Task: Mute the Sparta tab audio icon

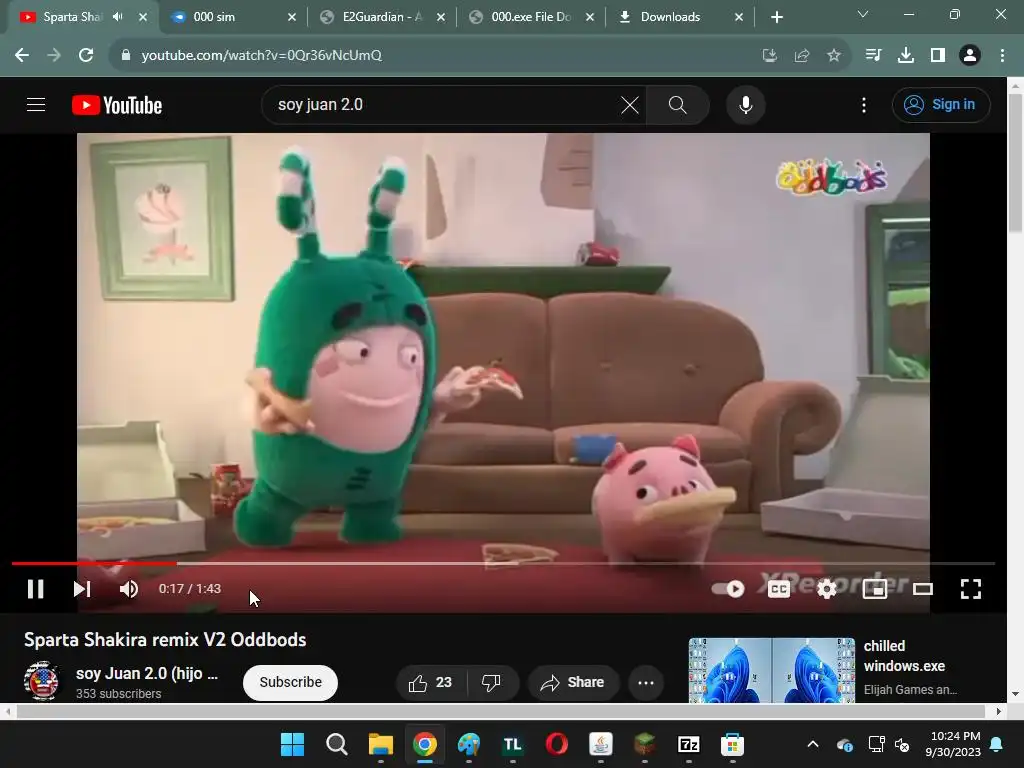Action: pyautogui.click(x=118, y=17)
